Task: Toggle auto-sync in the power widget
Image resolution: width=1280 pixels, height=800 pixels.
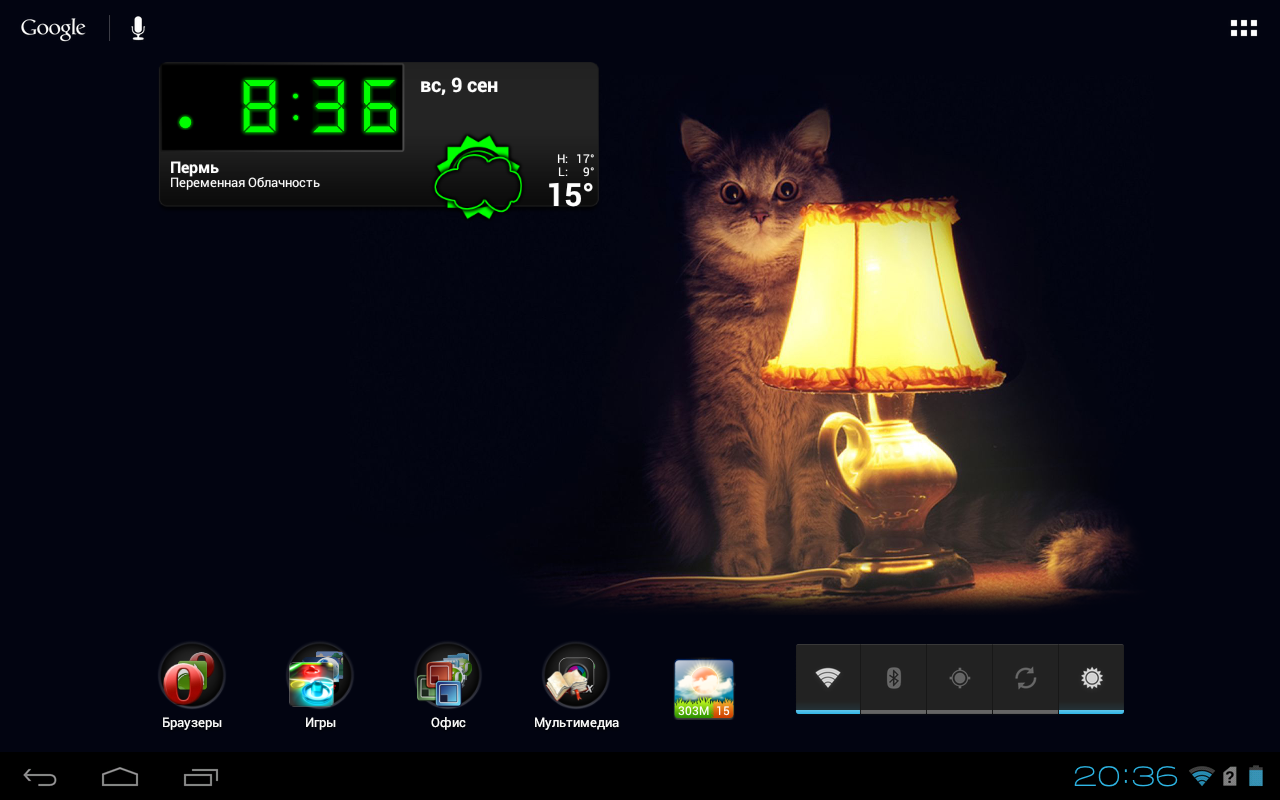Action: (x=1026, y=678)
